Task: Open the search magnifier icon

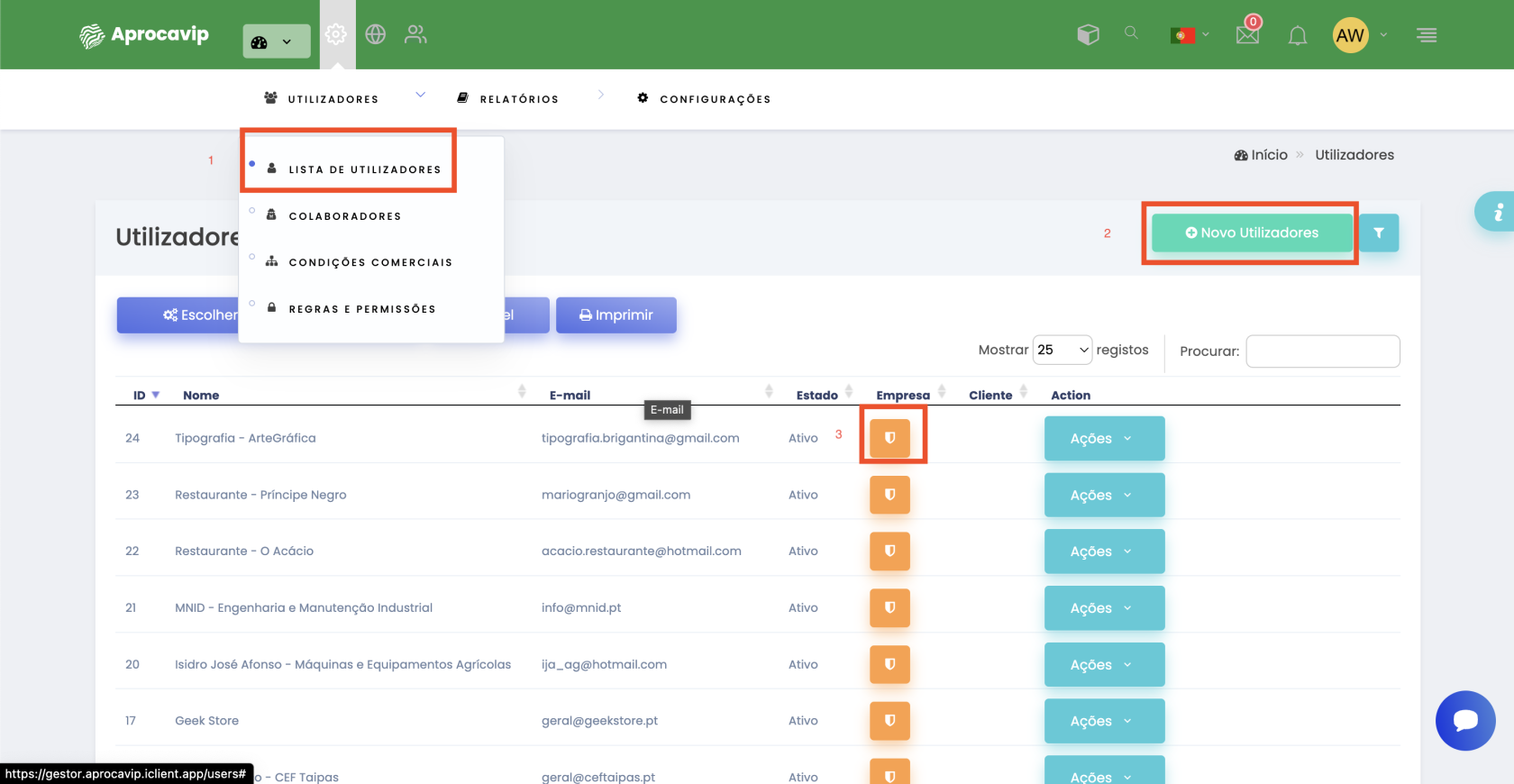Action: [x=1131, y=32]
